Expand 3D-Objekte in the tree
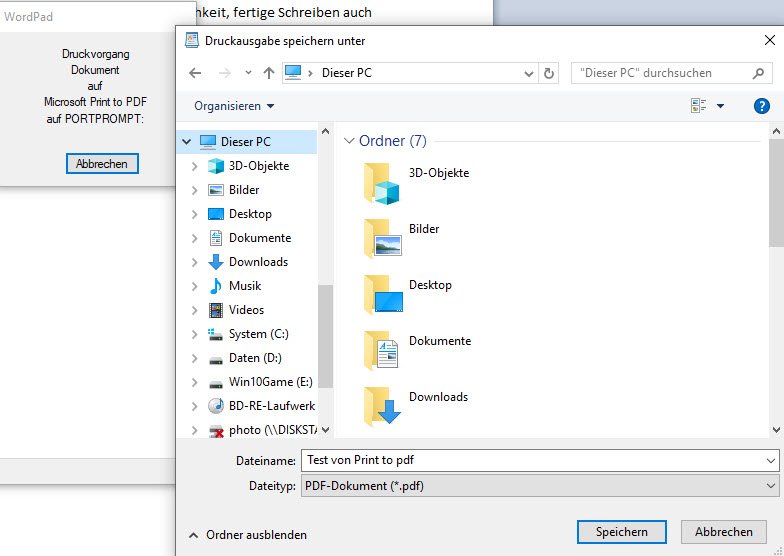The height and width of the screenshot is (556, 784). pyautogui.click(x=194, y=166)
